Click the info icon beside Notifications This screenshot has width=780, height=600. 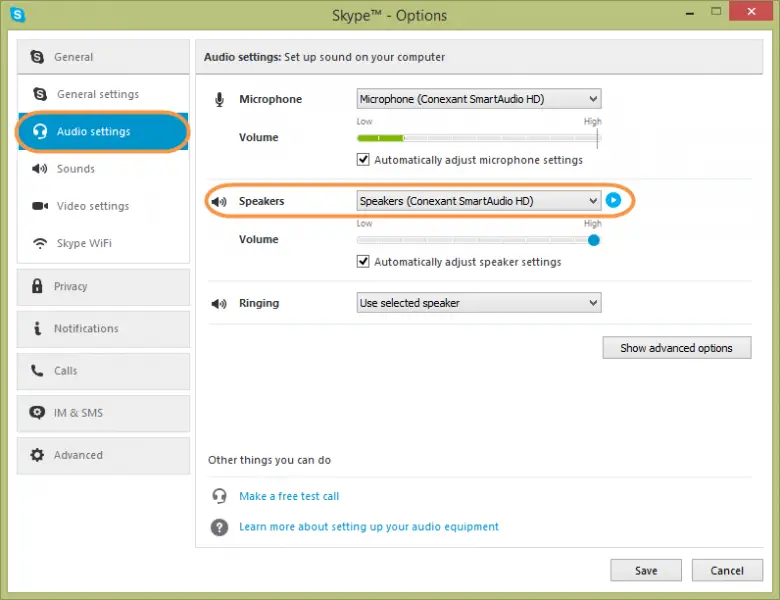click(37, 328)
